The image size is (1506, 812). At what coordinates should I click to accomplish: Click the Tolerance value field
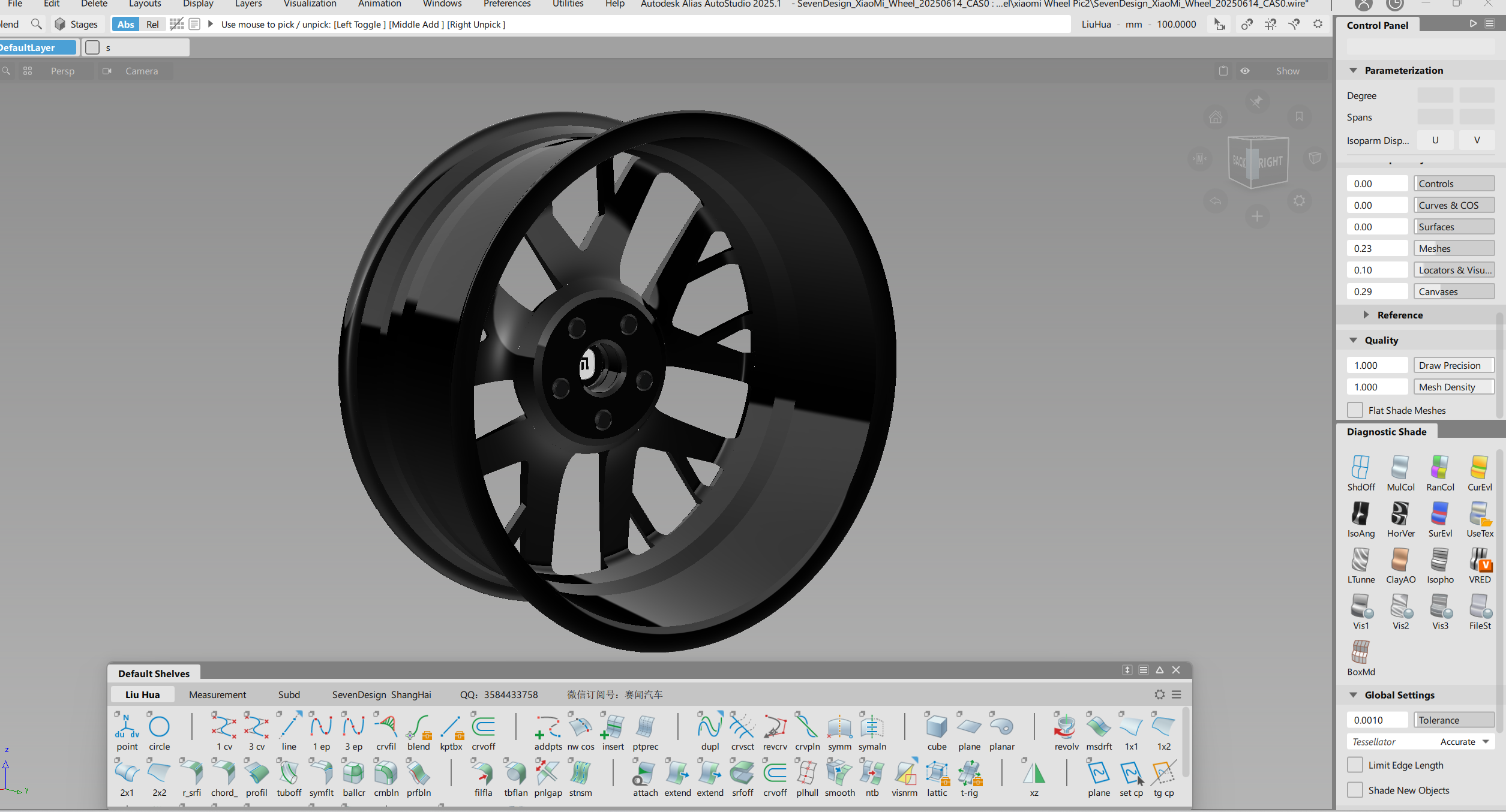(1377, 720)
